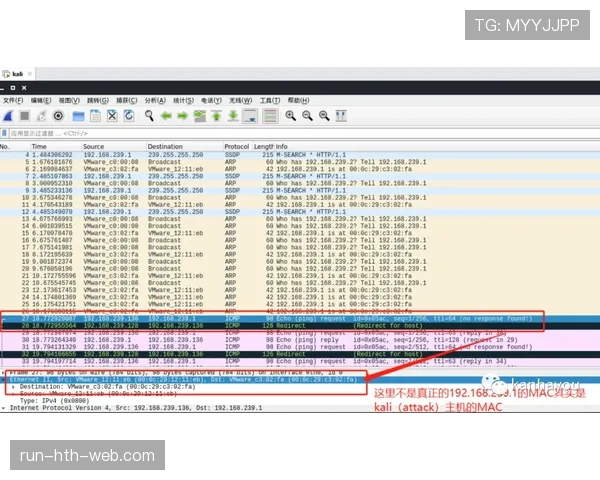Expand Internet Protocol Version 4 node
The height and width of the screenshot is (480, 600).
(x=4, y=409)
